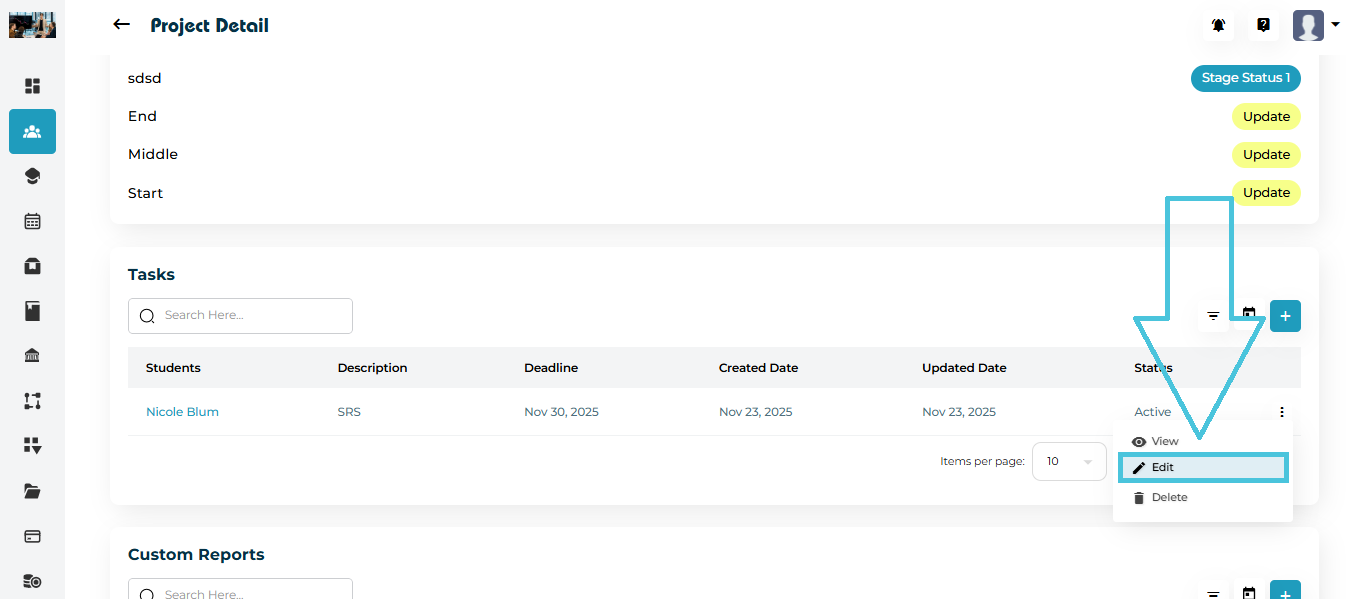Image resolution: width=1362 pixels, height=599 pixels.
Task: Open the dashboard grid icon in sidebar
Action: [x=32, y=86]
